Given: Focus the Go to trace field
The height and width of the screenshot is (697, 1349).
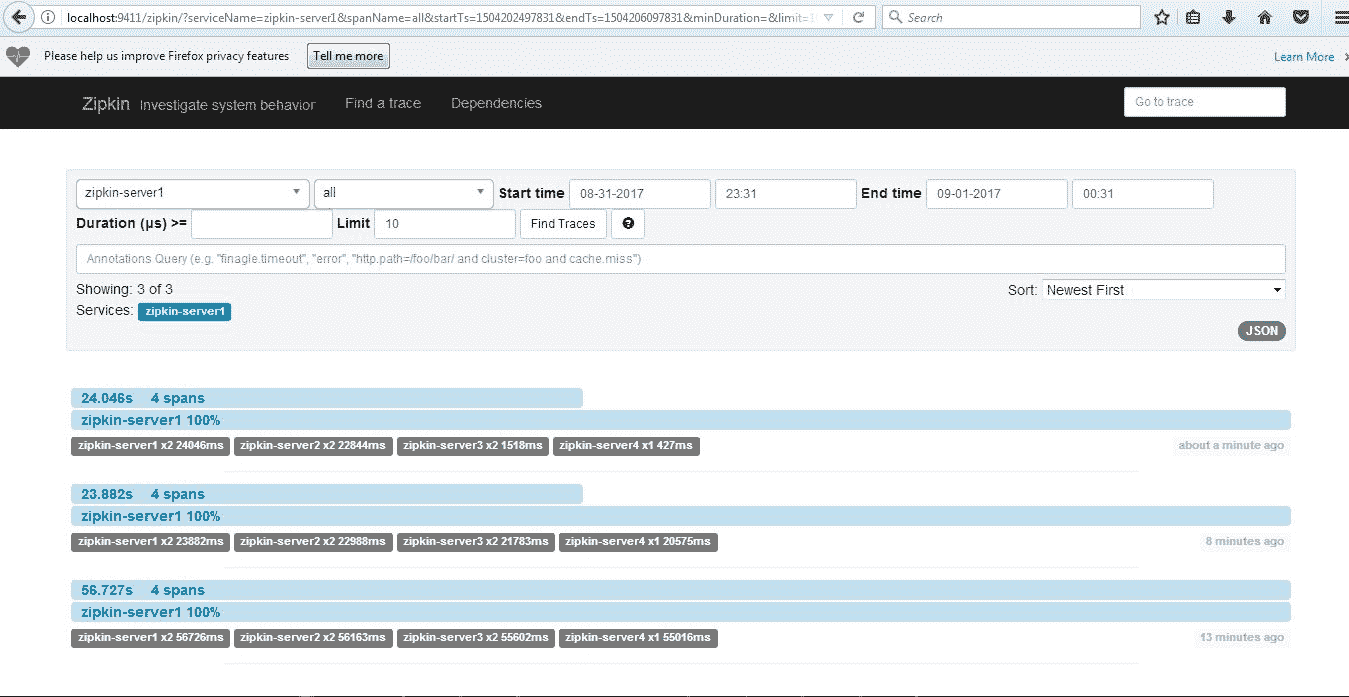Looking at the screenshot, I should tap(1204, 102).
